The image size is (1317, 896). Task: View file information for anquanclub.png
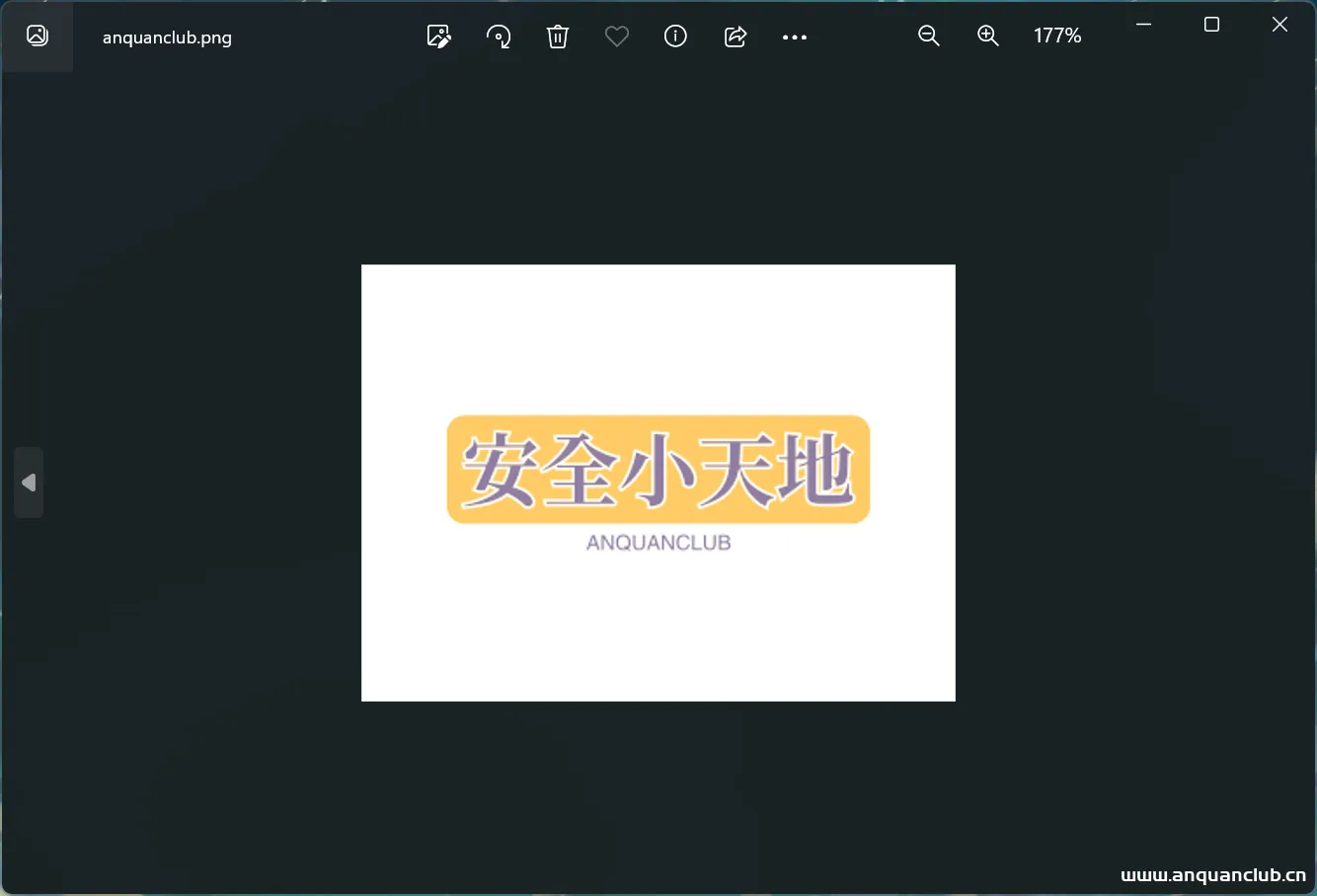(x=676, y=36)
